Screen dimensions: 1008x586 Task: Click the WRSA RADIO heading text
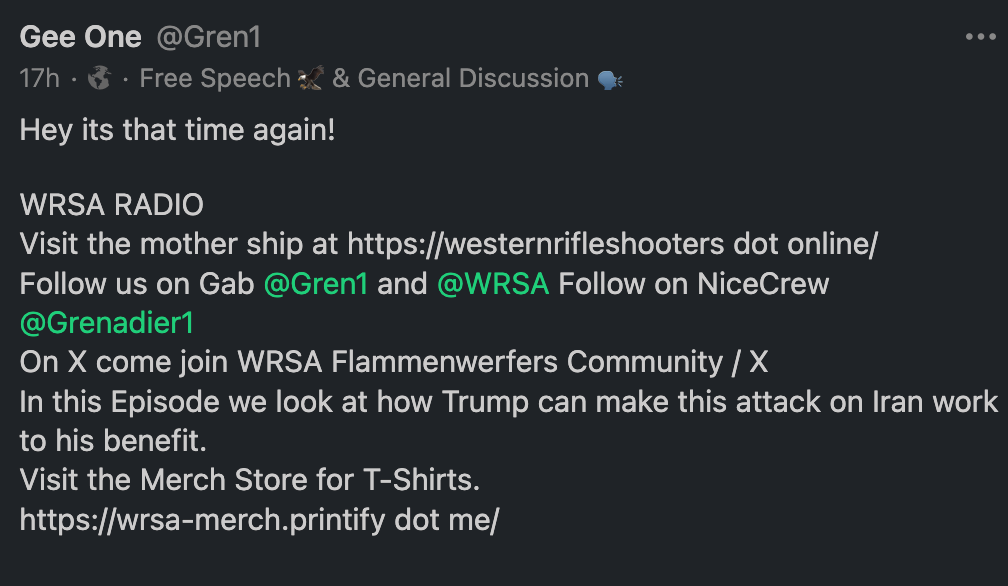point(111,206)
